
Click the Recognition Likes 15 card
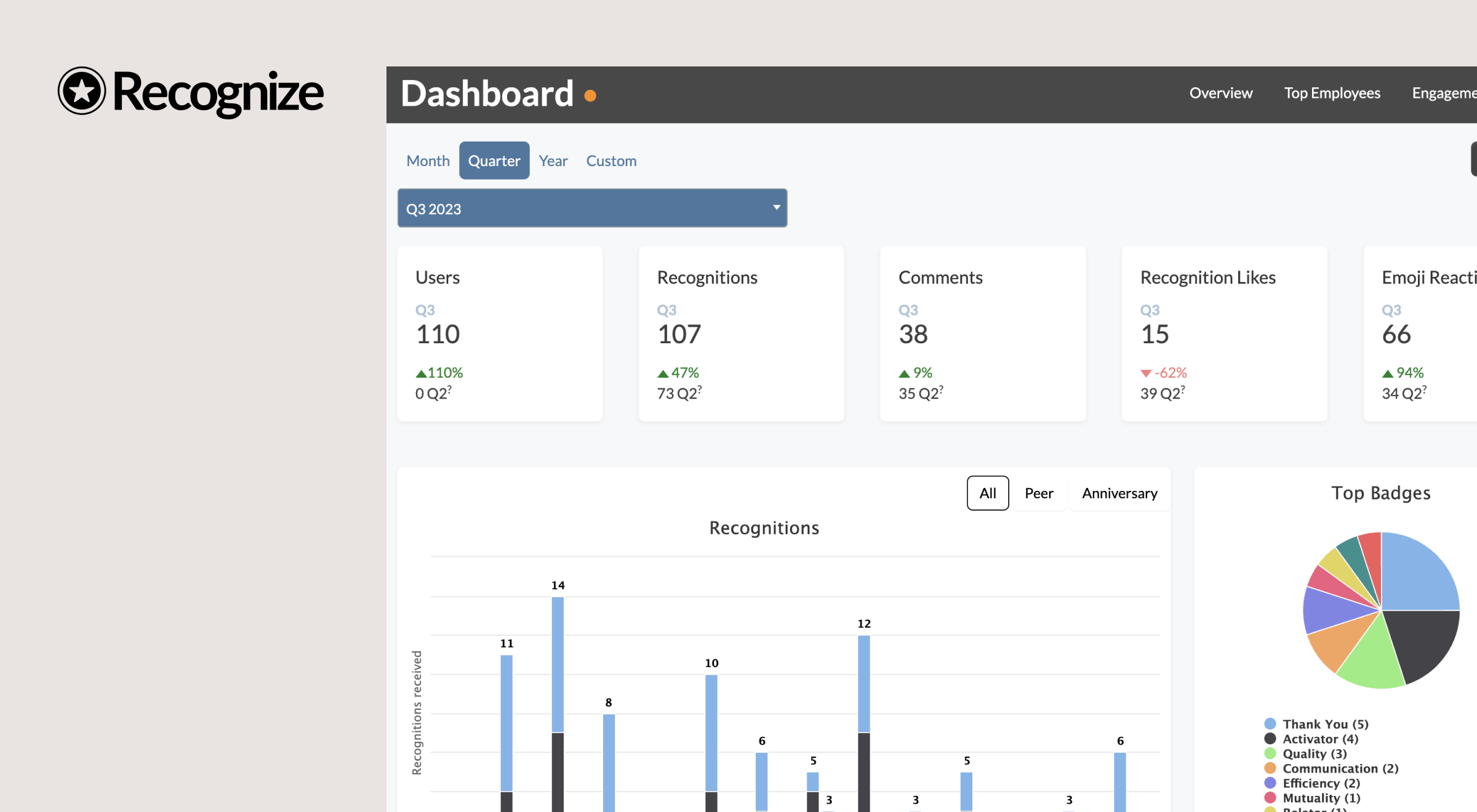[1224, 333]
